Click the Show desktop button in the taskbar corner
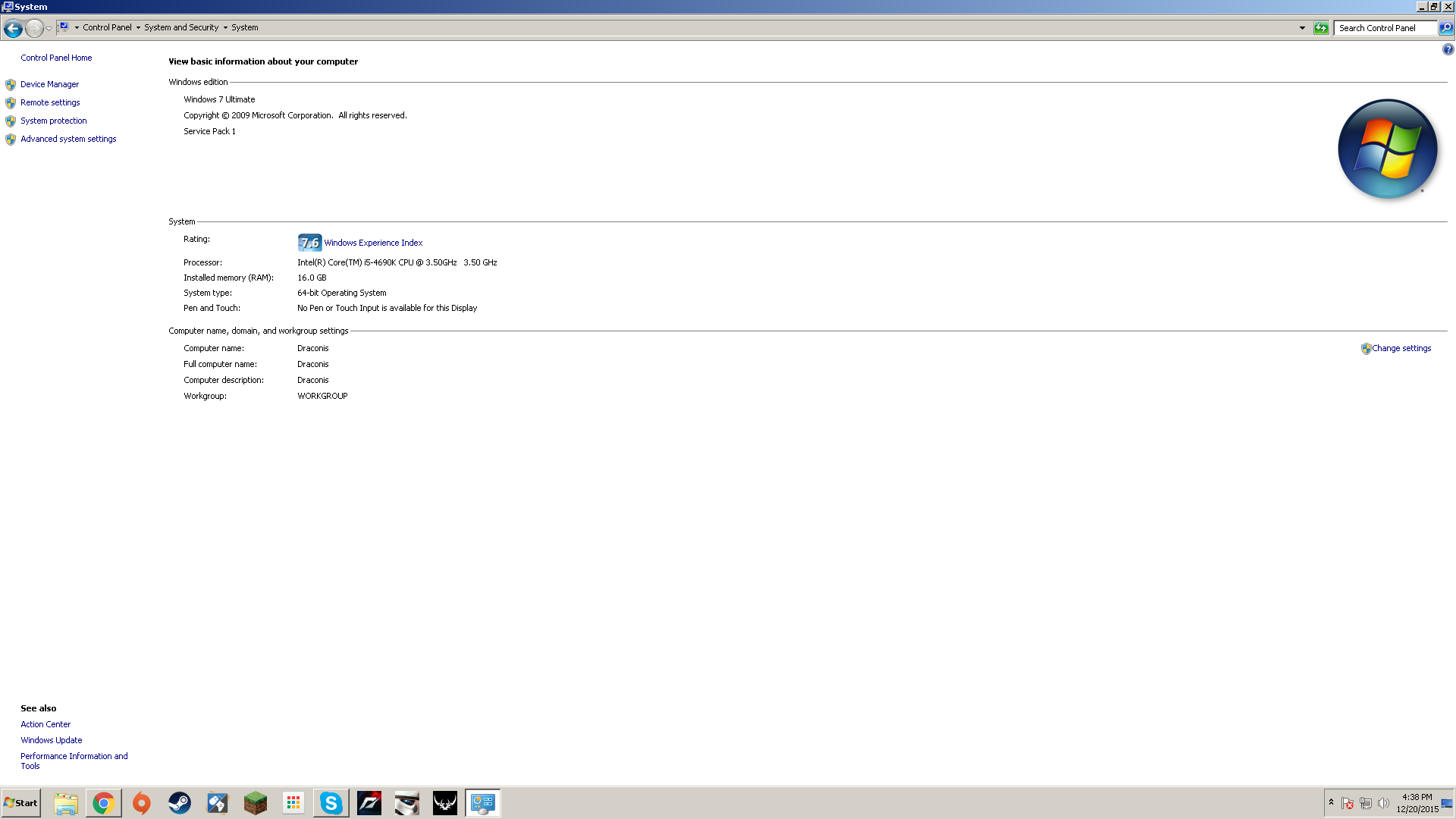Viewport: 1456px width, 819px height. point(1447,803)
